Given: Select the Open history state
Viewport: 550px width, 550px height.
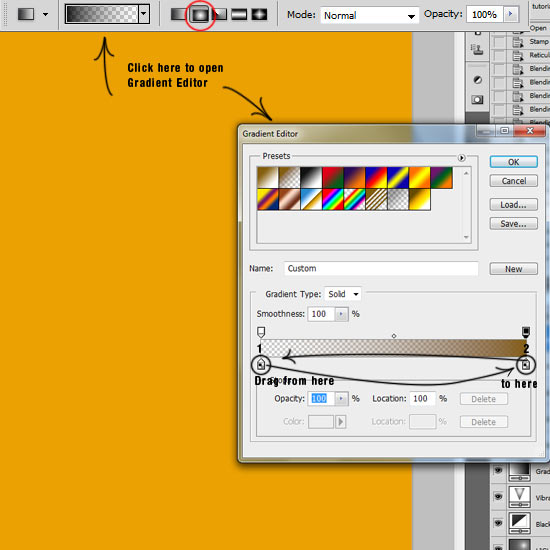Looking at the screenshot, I should [538, 28].
